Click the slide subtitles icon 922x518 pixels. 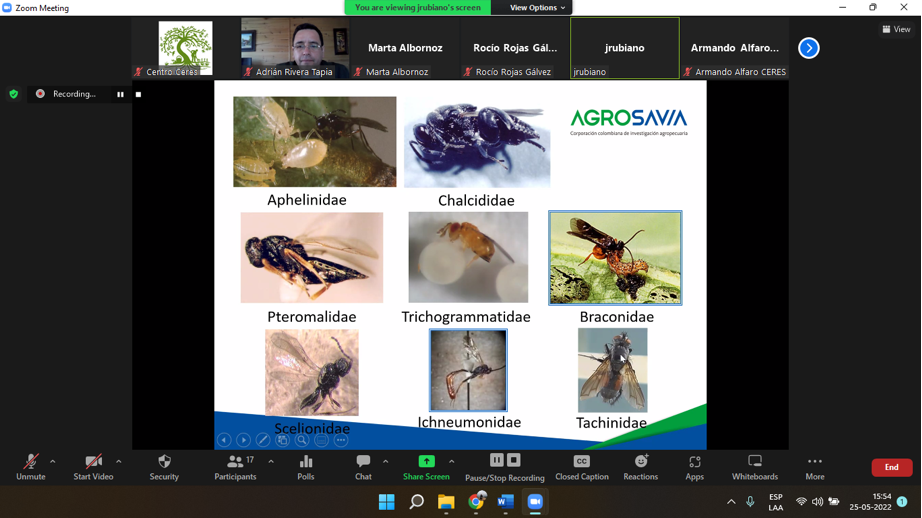321,440
